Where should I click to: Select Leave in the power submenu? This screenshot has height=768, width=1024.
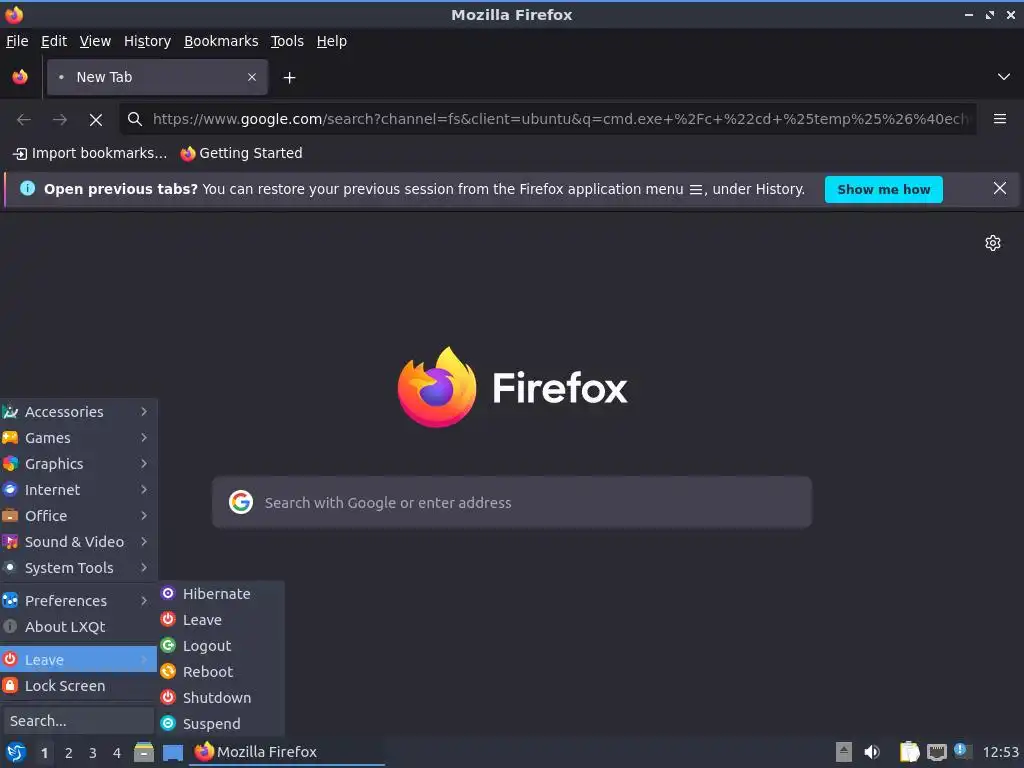[221, 620]
